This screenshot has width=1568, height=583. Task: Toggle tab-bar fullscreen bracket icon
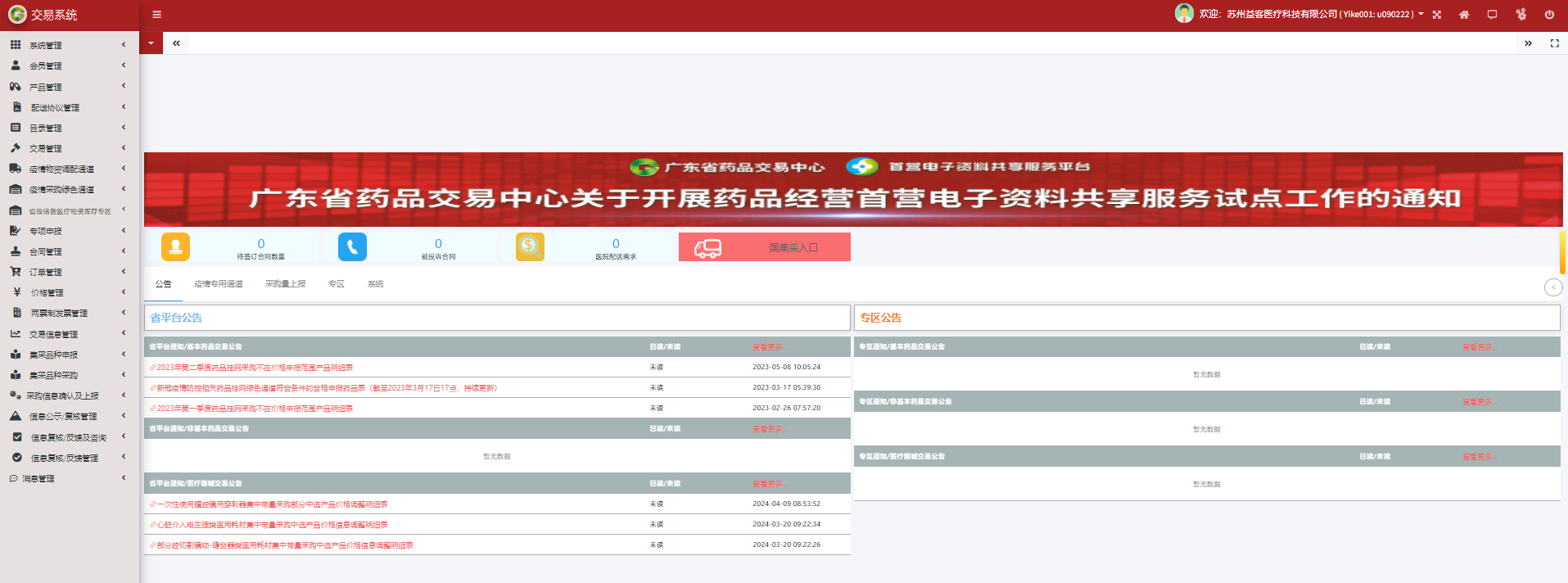pos(1554,43)
